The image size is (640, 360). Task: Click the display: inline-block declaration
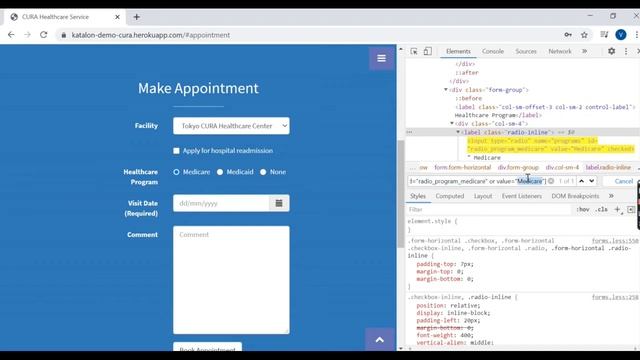click(453, 313)
